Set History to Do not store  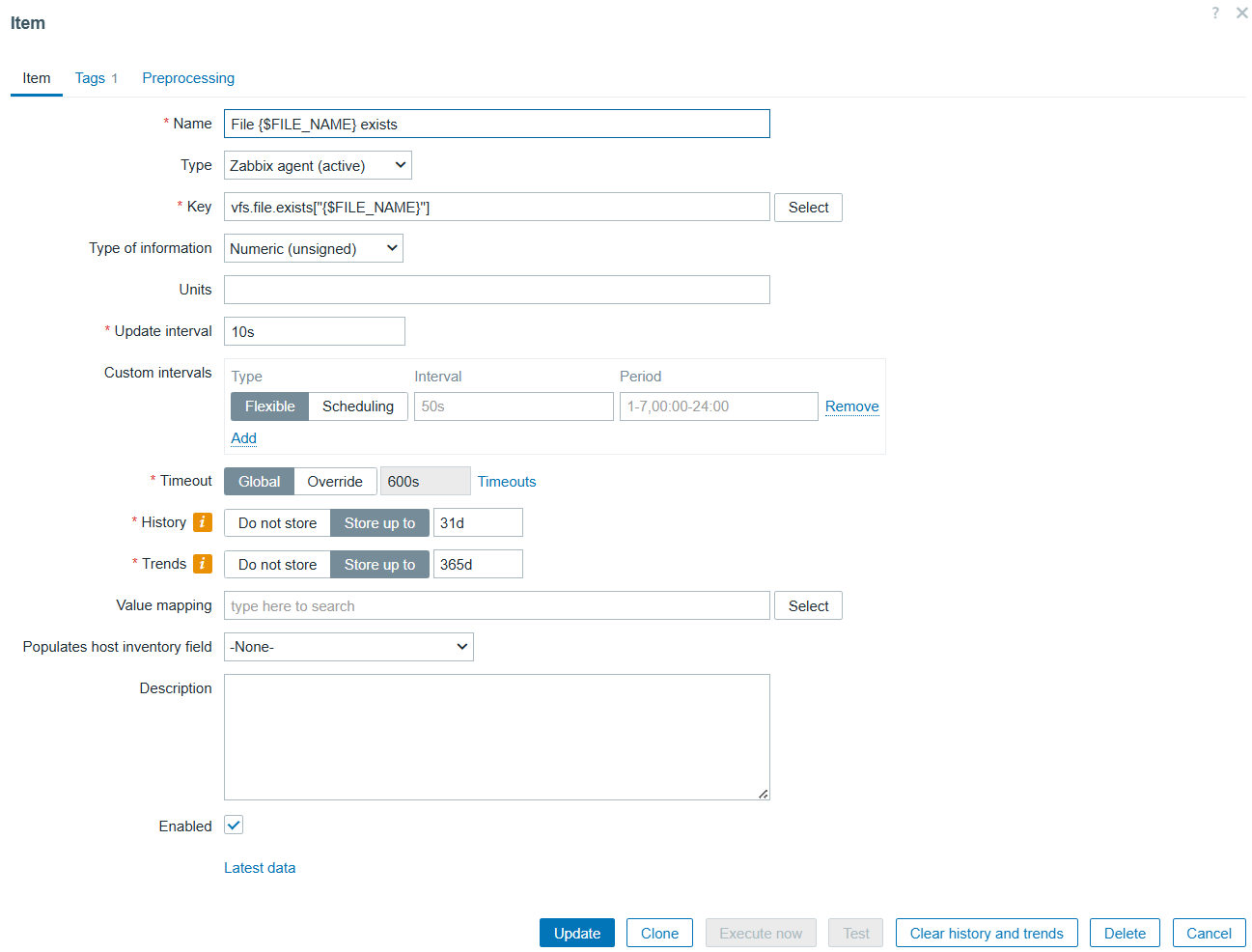click(x=277, y=523)
